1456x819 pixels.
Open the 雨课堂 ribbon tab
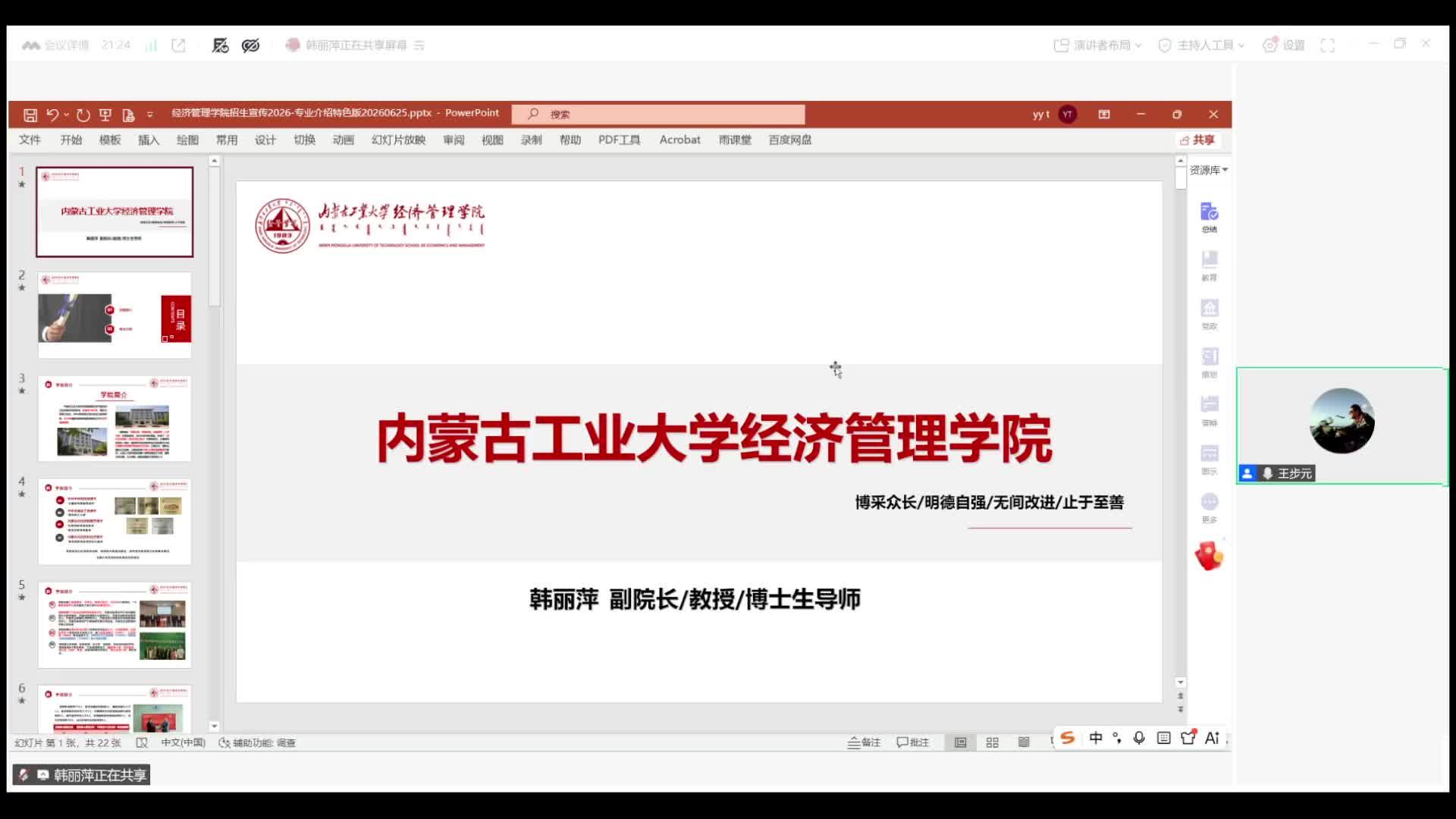pos(736,140)
